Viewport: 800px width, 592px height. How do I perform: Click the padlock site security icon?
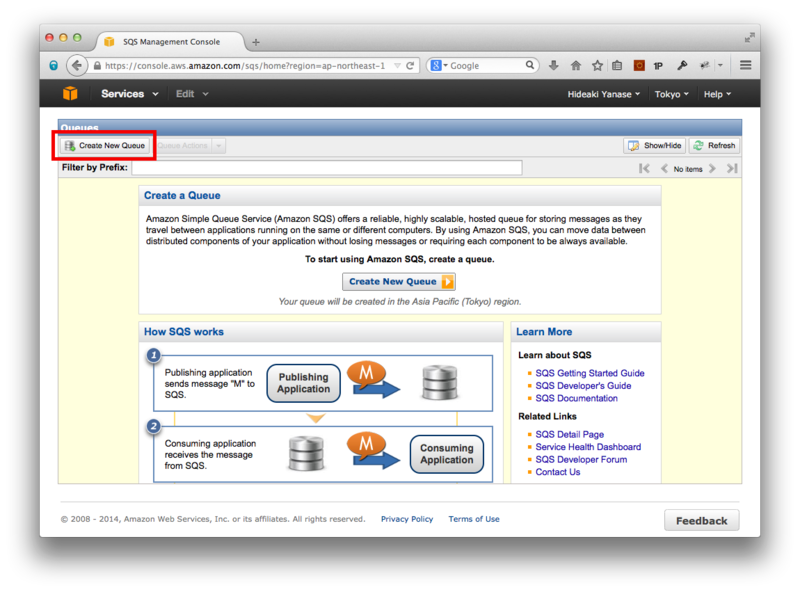[97, 66]
